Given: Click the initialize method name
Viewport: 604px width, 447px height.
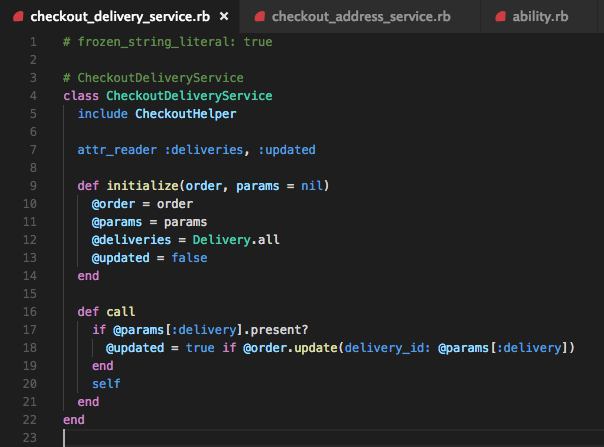Looking at the screenshot, I should [x=142, y=186].
